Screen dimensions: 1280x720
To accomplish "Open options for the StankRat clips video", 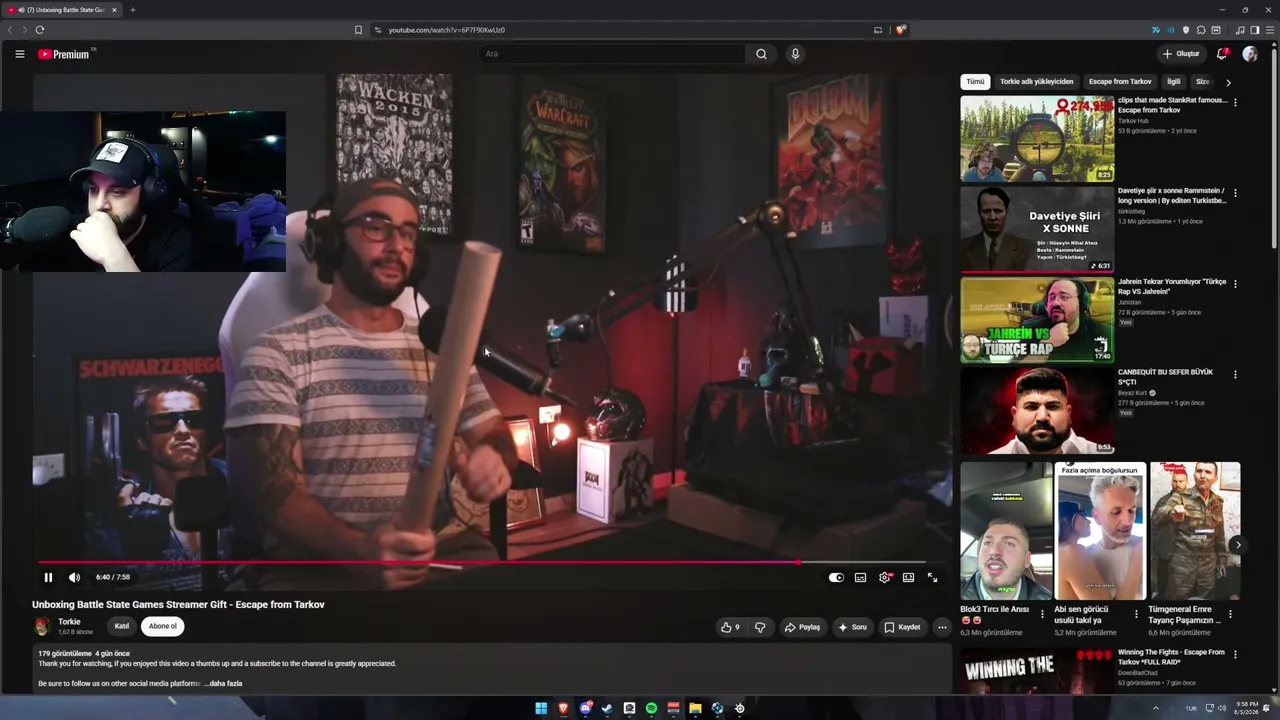I will coord(1235,102).
